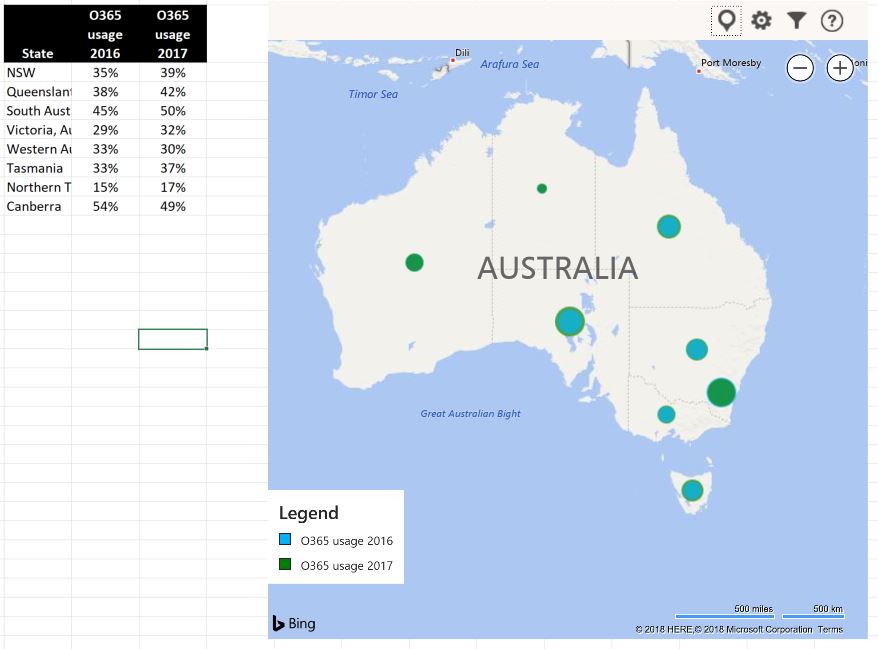Click the 500 km scale label

click(828, 609)
